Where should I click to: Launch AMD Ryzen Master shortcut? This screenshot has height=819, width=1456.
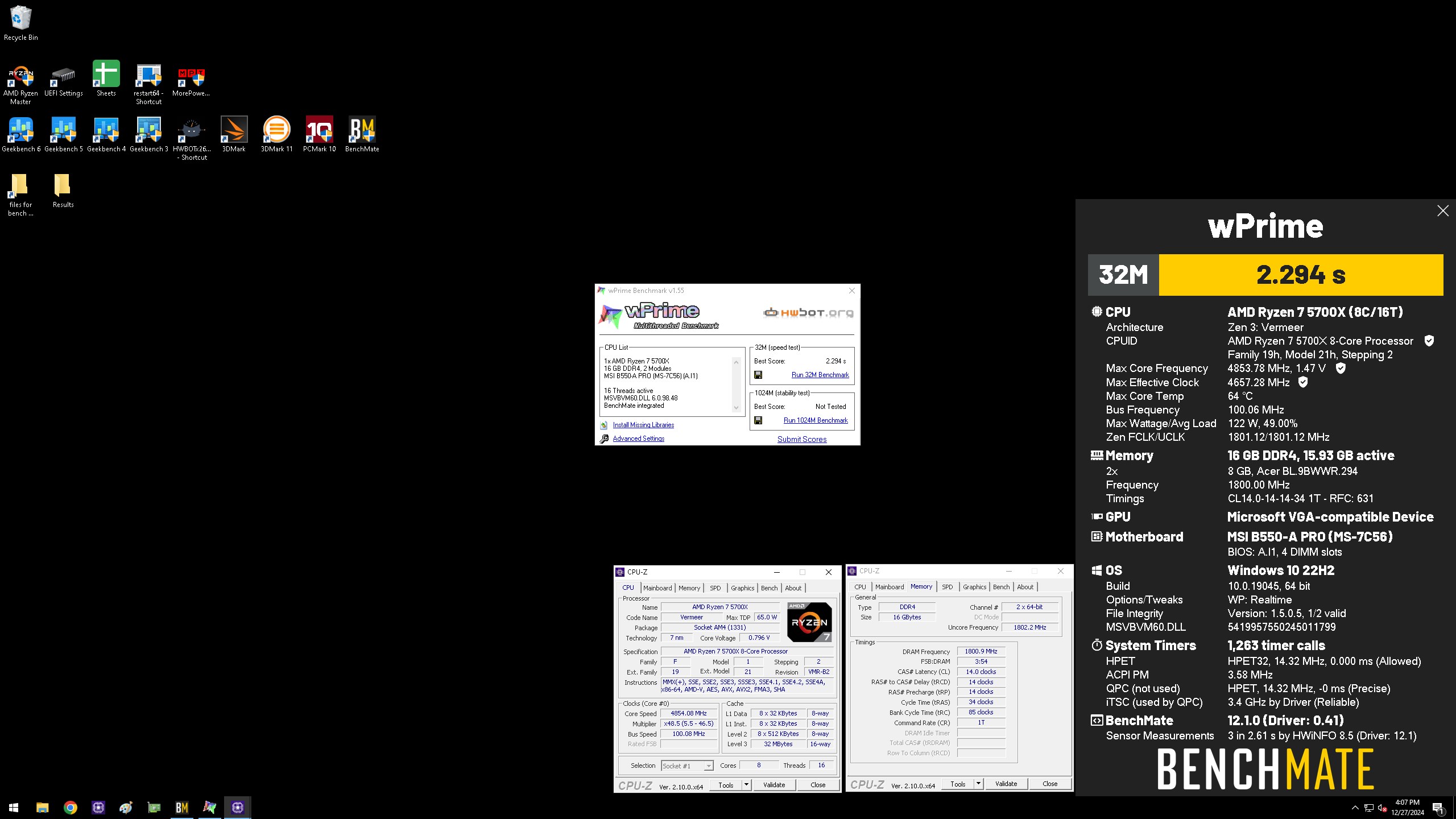point(20,84)
